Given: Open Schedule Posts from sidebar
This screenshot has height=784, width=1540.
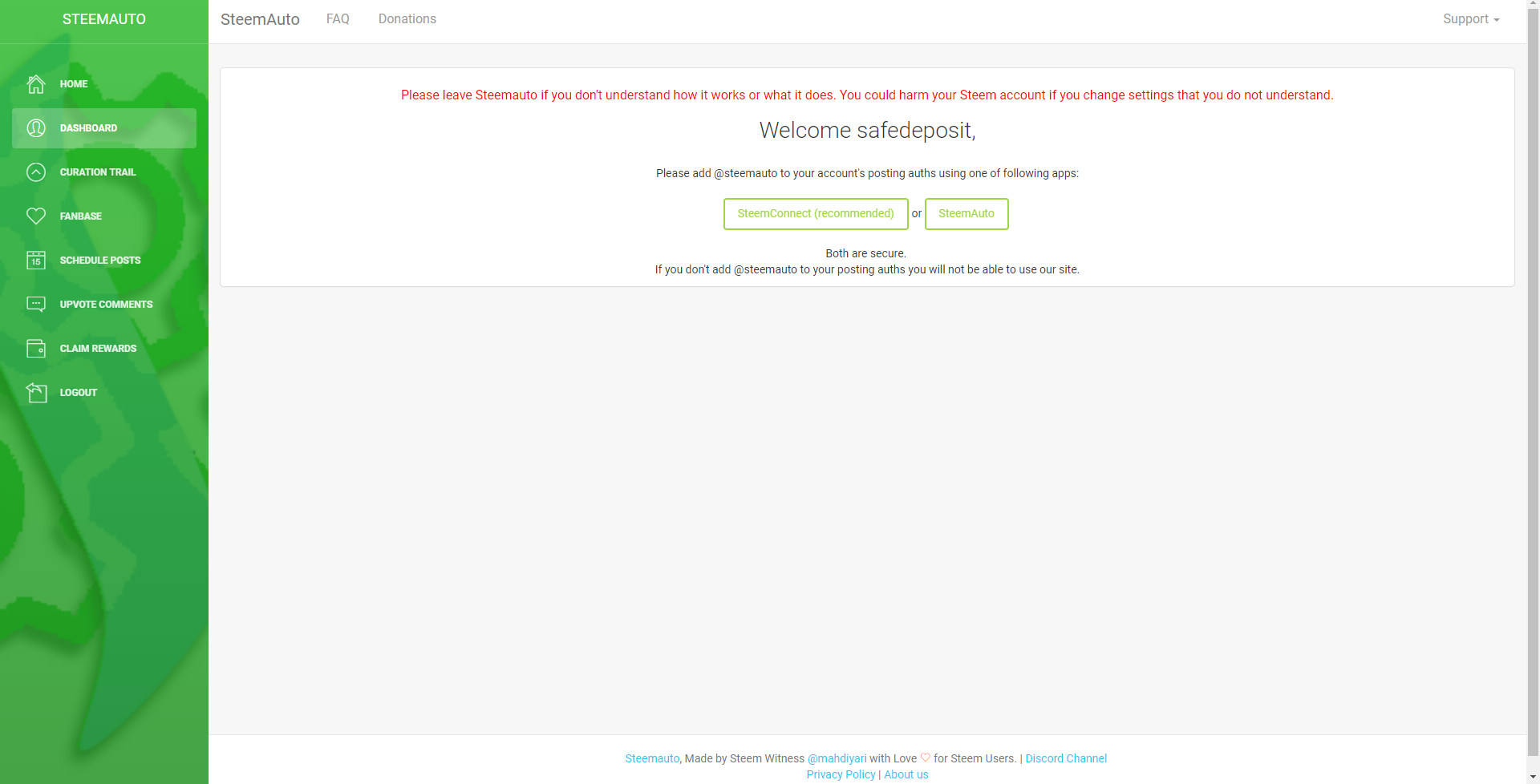Looking at the screenshot, I should pos(104,261).
